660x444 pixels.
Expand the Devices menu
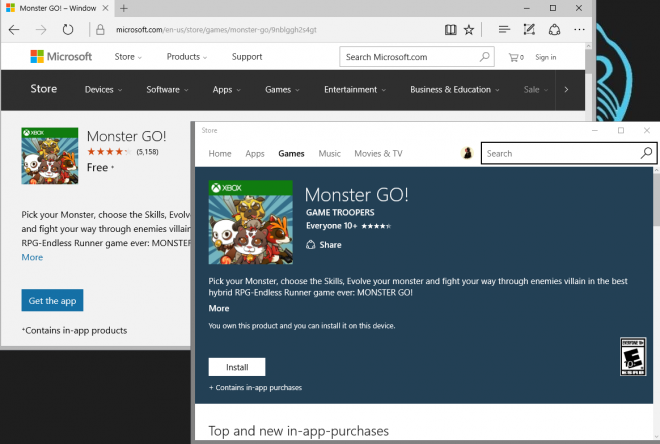(103, 90)
